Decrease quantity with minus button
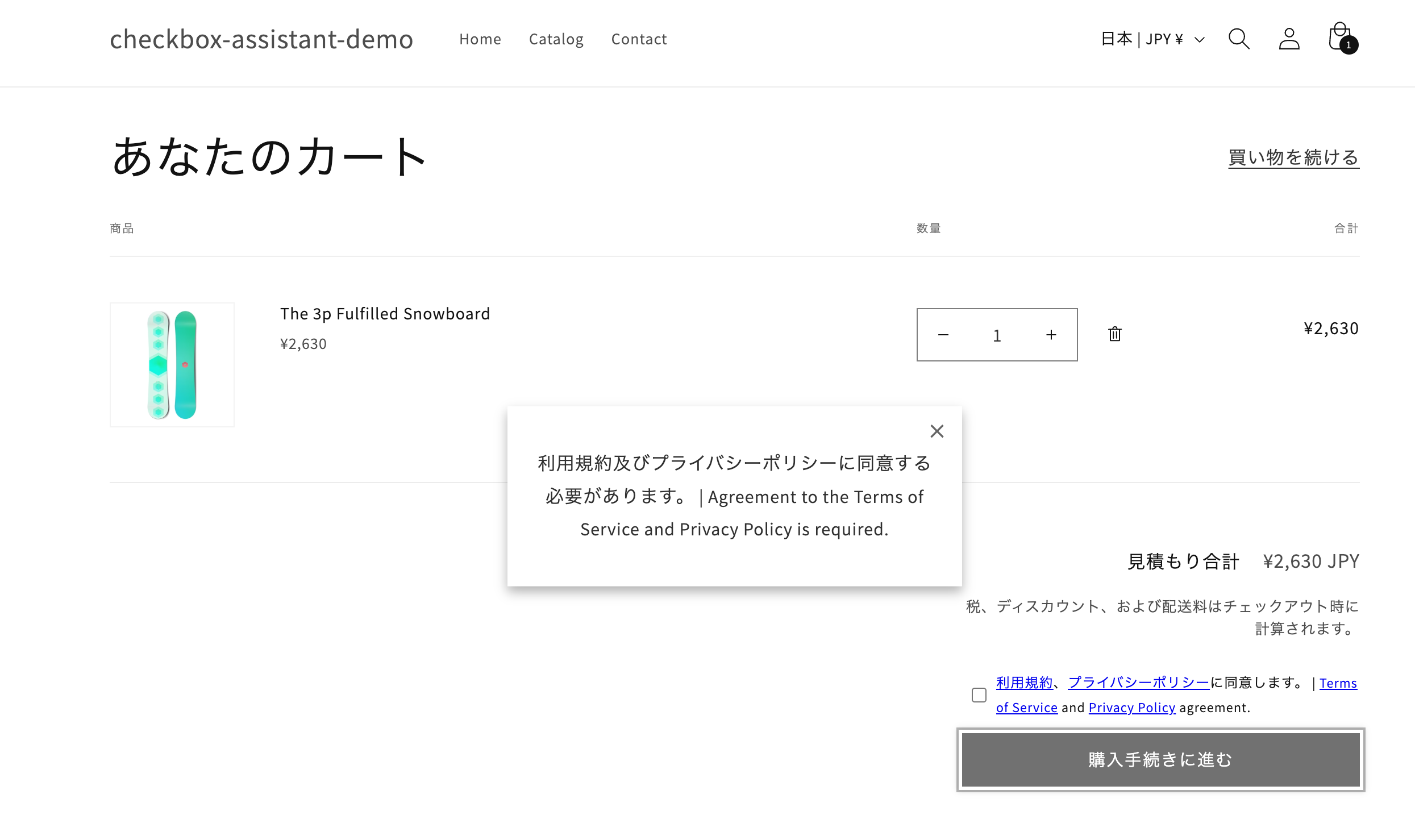Image resolution: width=1415 pixels, height=840 pixels. (943, 335)
